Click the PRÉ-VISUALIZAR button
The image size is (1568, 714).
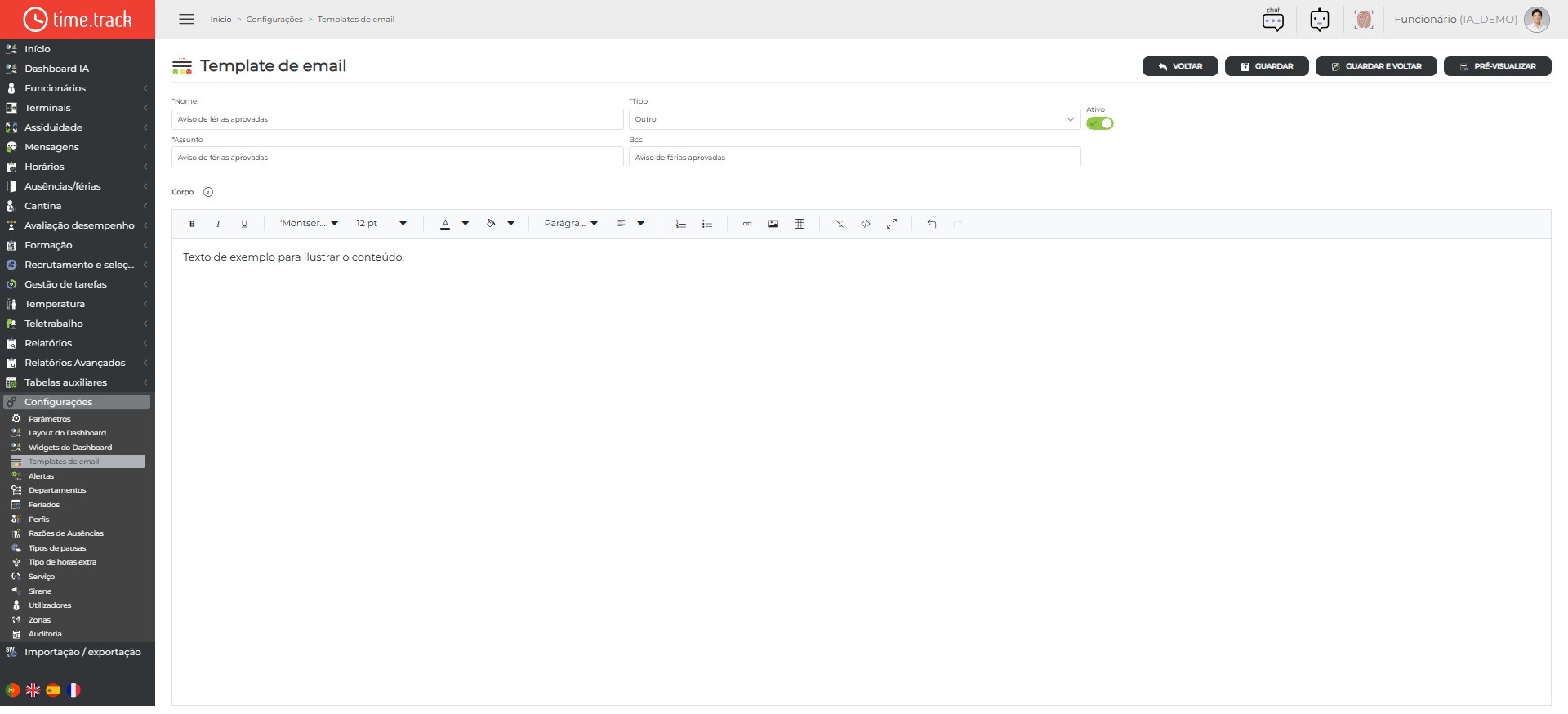[x=1498, y=66]
